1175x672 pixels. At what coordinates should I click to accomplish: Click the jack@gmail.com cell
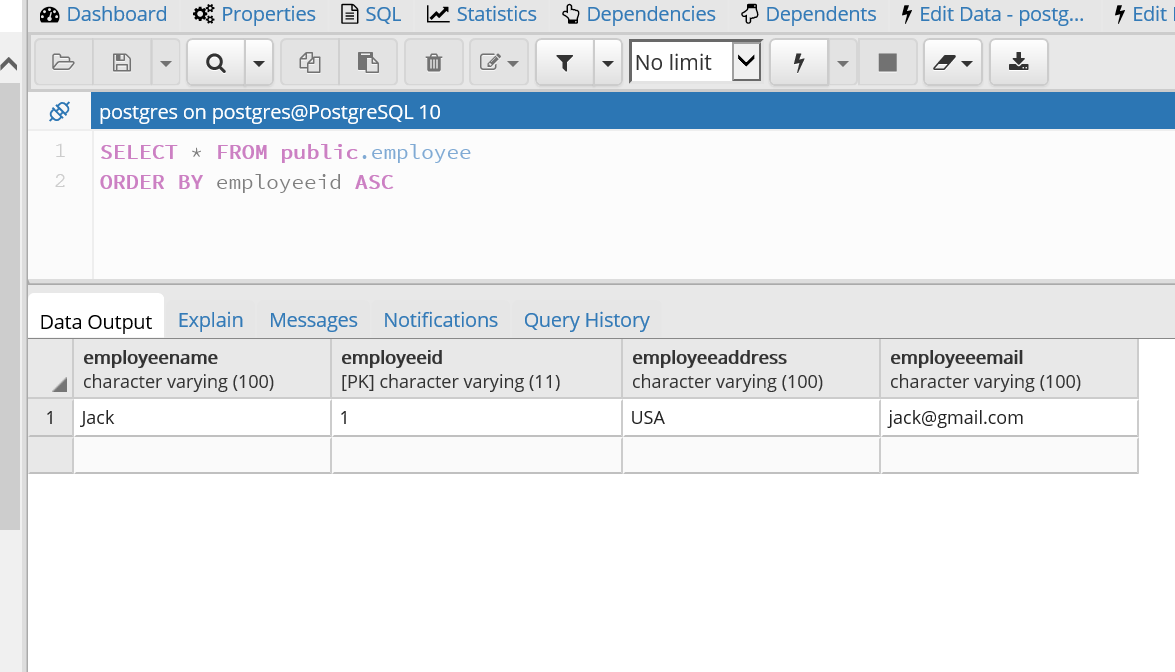pyautogui.click(x=1008, y=418)
